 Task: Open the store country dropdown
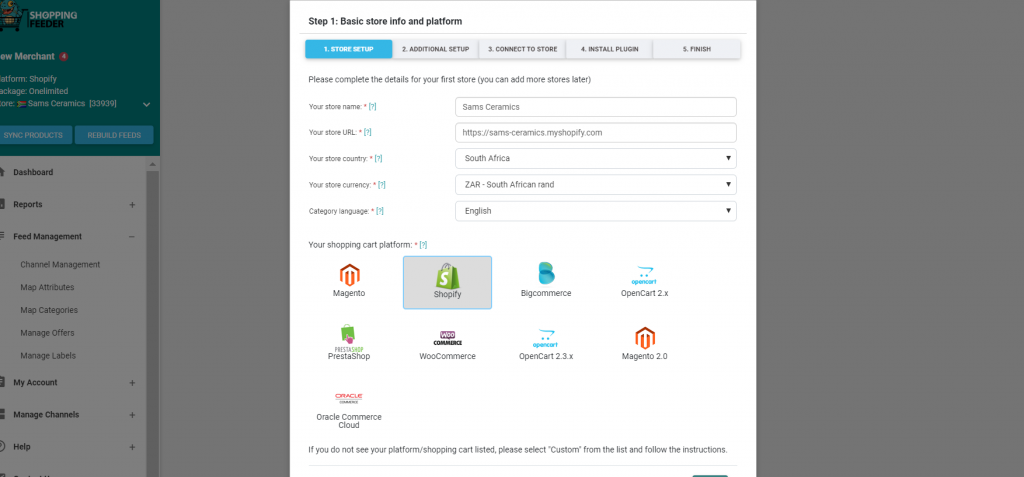[596, 158]
